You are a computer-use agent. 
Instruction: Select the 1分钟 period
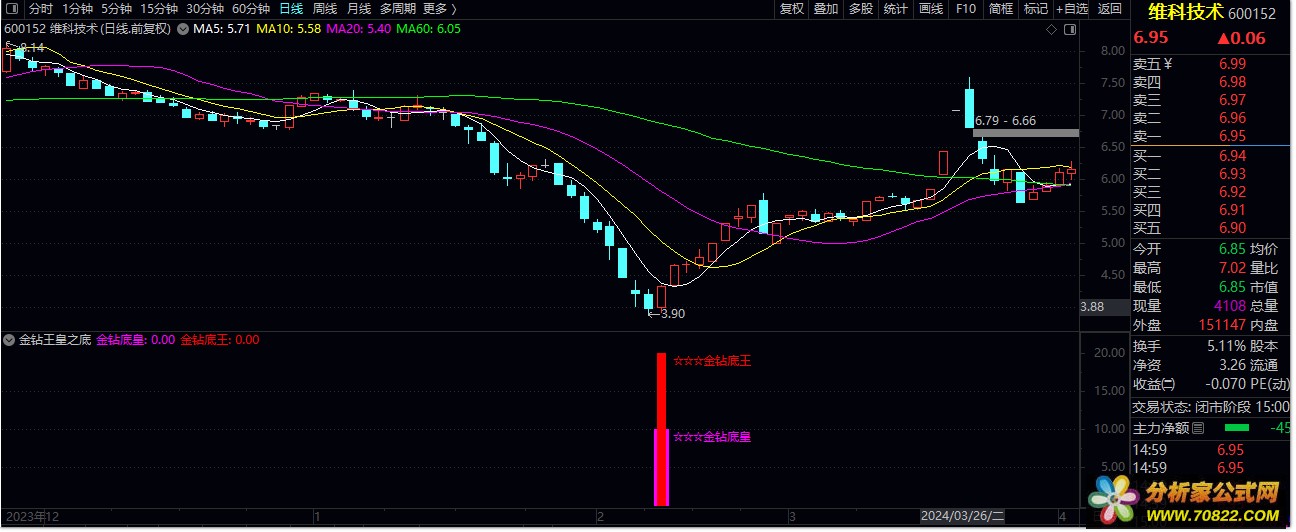(77, 9)
